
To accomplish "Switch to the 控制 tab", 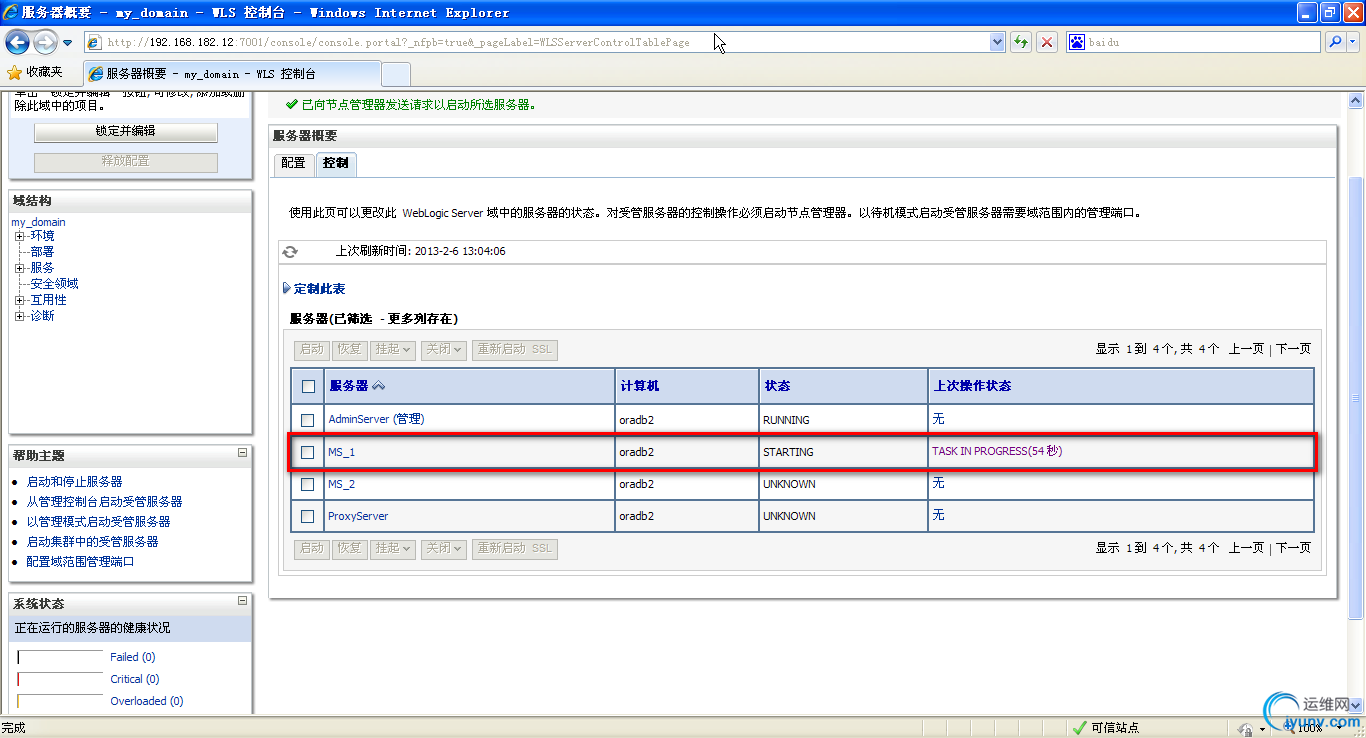I will pyautogui.click(x=336, y=163).
